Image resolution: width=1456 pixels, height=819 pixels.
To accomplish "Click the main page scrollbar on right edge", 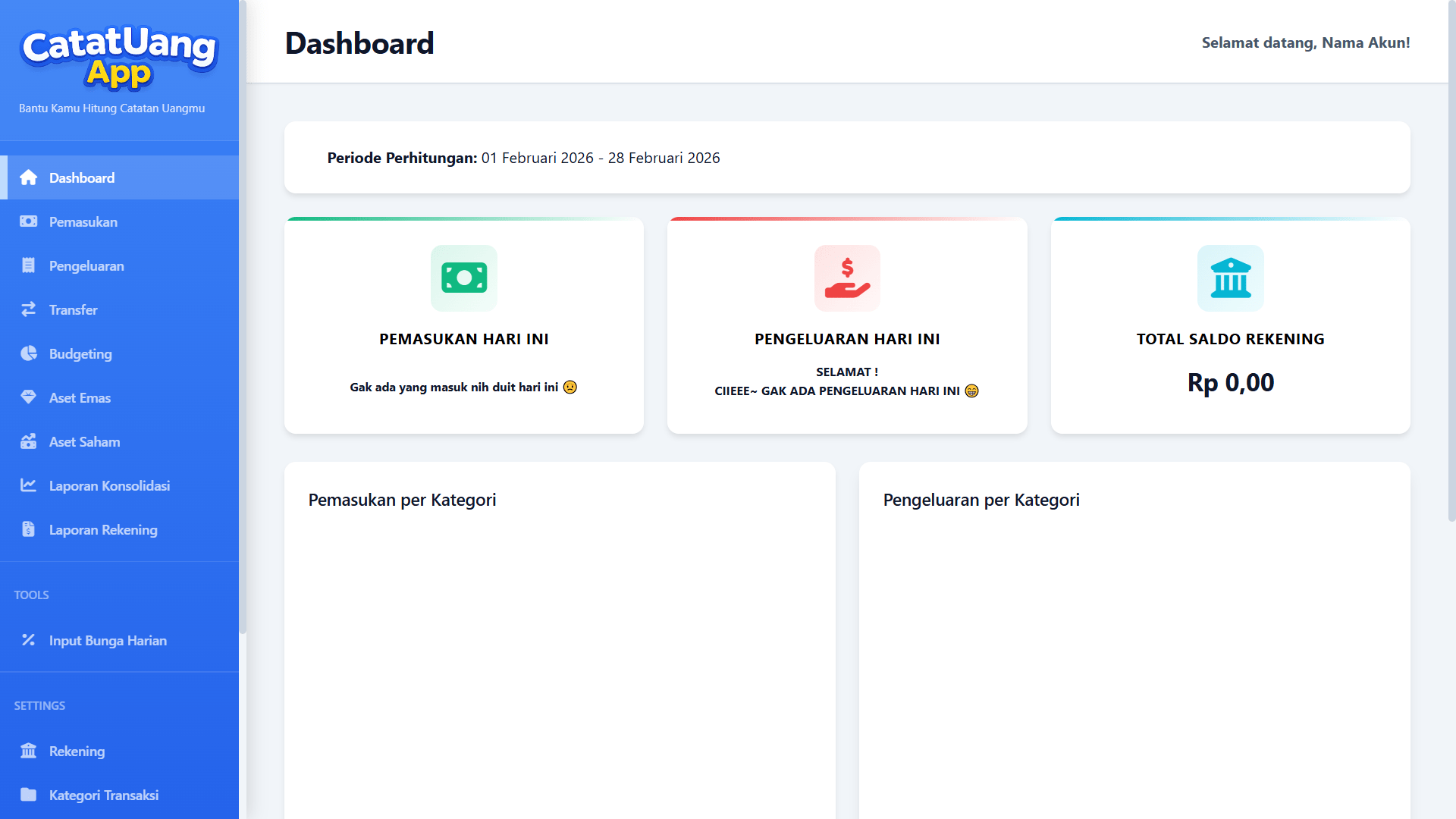I will click(1451, 261).
